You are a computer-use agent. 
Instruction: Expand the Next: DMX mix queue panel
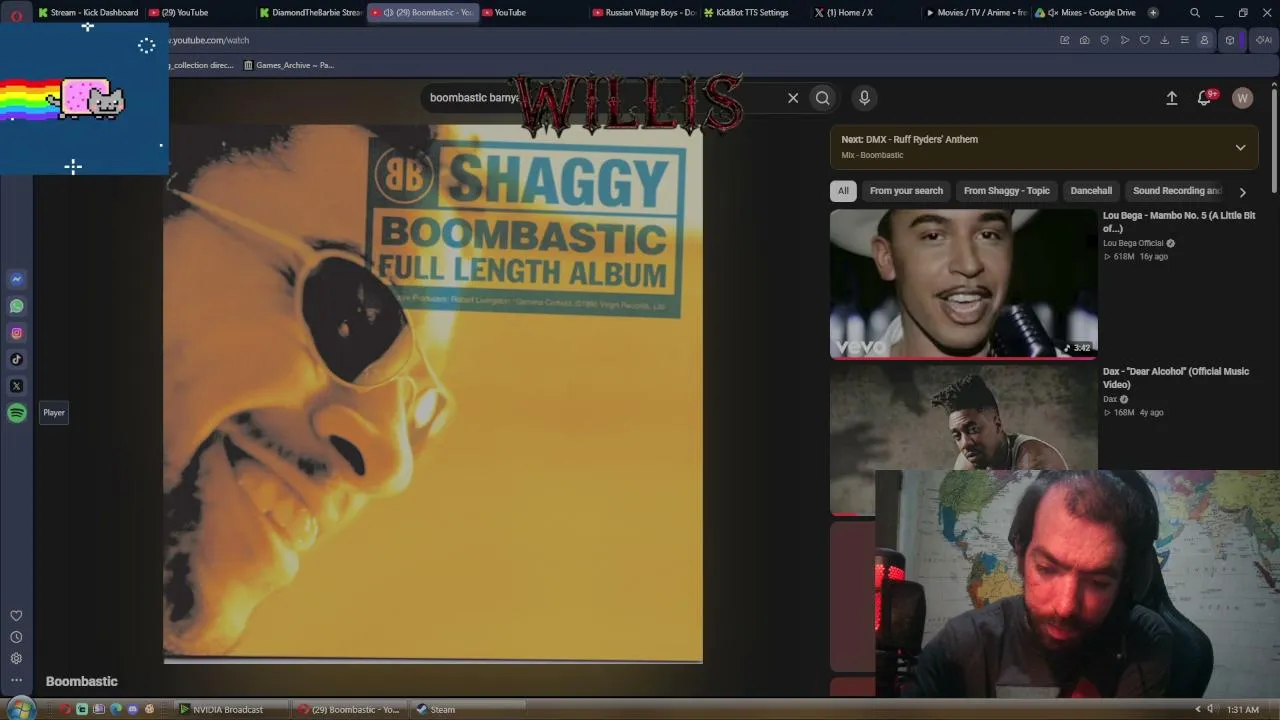(x=1240, y=147)
